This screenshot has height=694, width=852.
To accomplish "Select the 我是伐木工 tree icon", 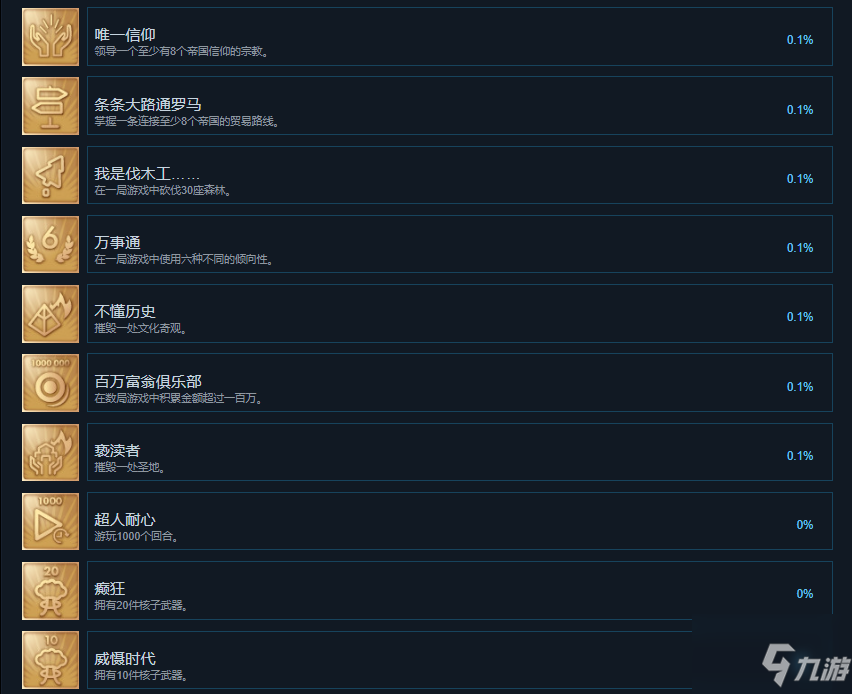I will point(51,176).
